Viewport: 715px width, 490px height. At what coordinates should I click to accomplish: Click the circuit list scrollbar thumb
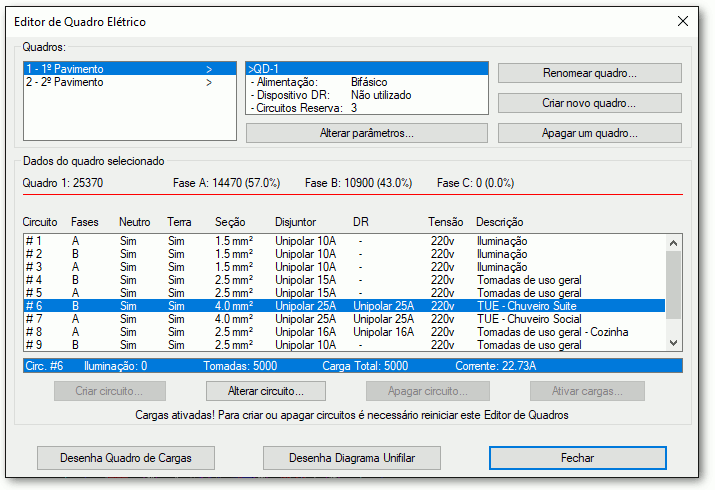pos(674,285)
